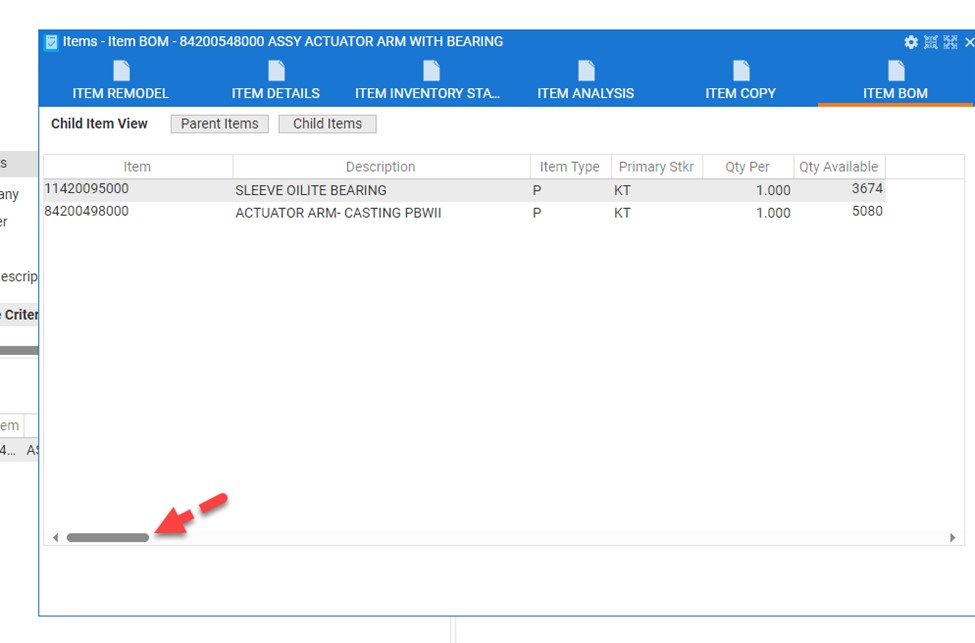Image resolution: width=975 pixels, height=643 pixels.
Task: Click the Item Remodel document icon
Action: pos(121,71)
